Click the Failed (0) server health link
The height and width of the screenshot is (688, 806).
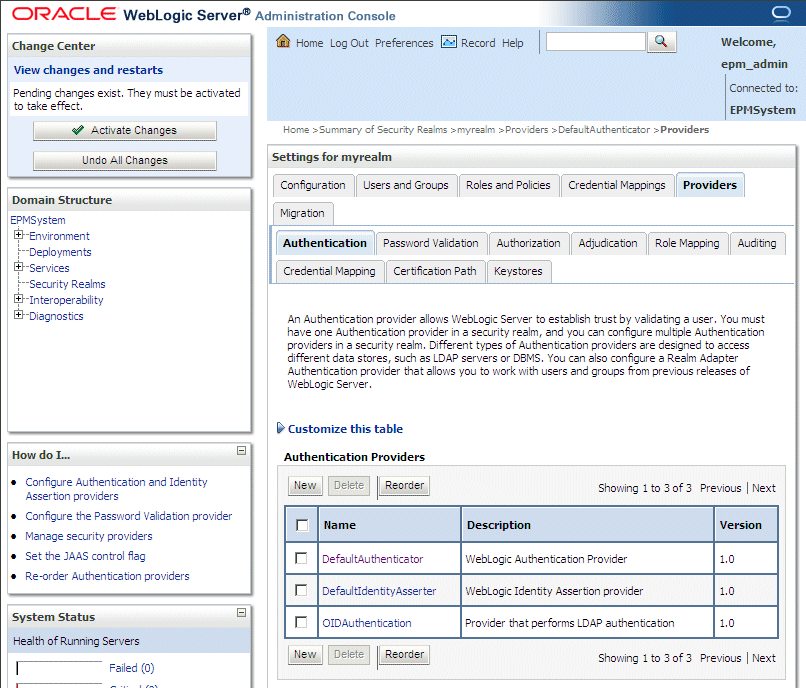click(x=132, y=668)
